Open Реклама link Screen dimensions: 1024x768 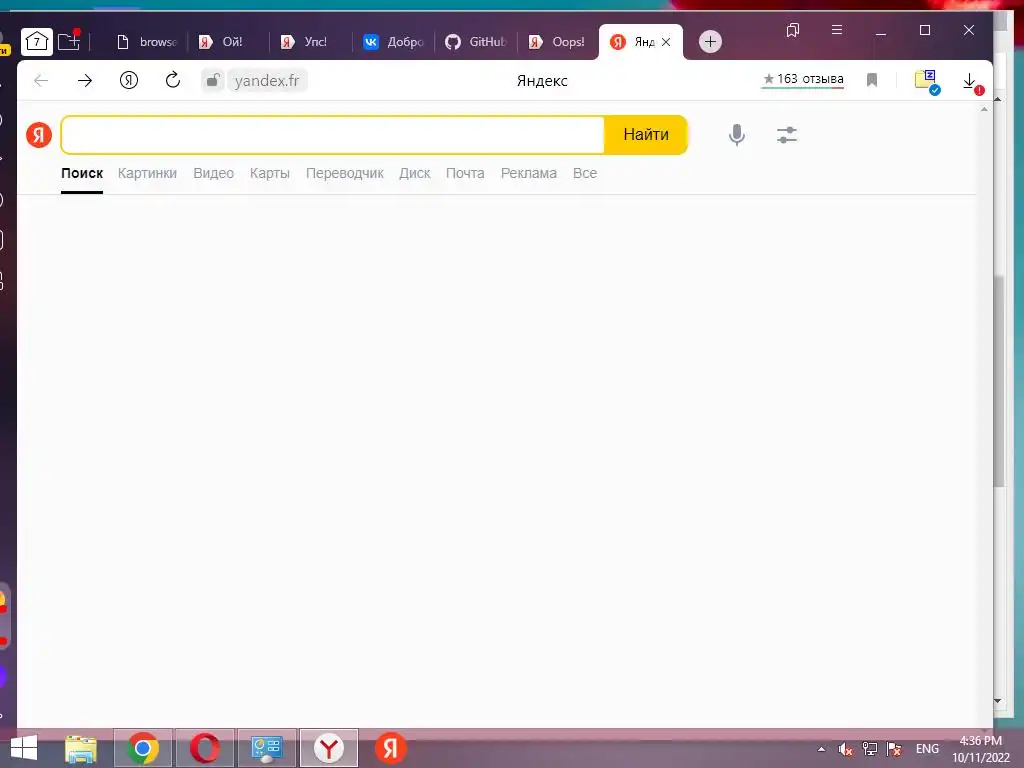[x=529, y=173]
